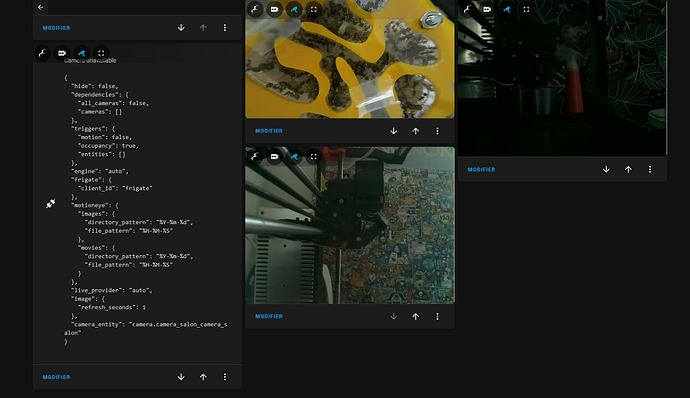
Task: Click MODIFIER under dark leaf-wallpaper card
Action: point(481,170)
